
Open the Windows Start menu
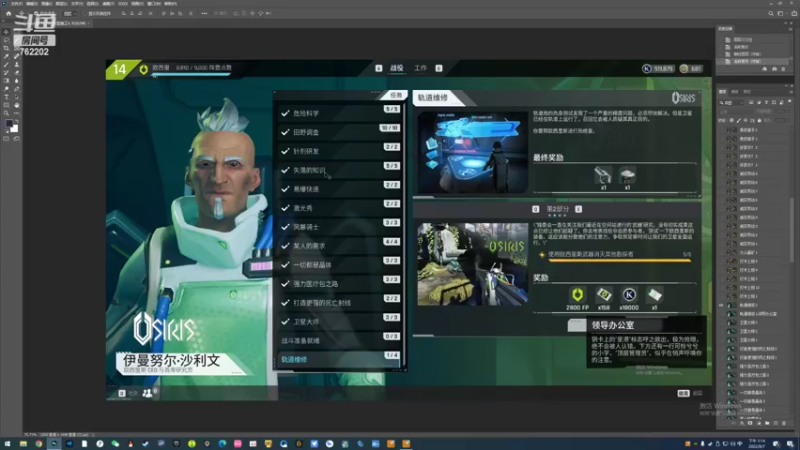pos(7,444)
